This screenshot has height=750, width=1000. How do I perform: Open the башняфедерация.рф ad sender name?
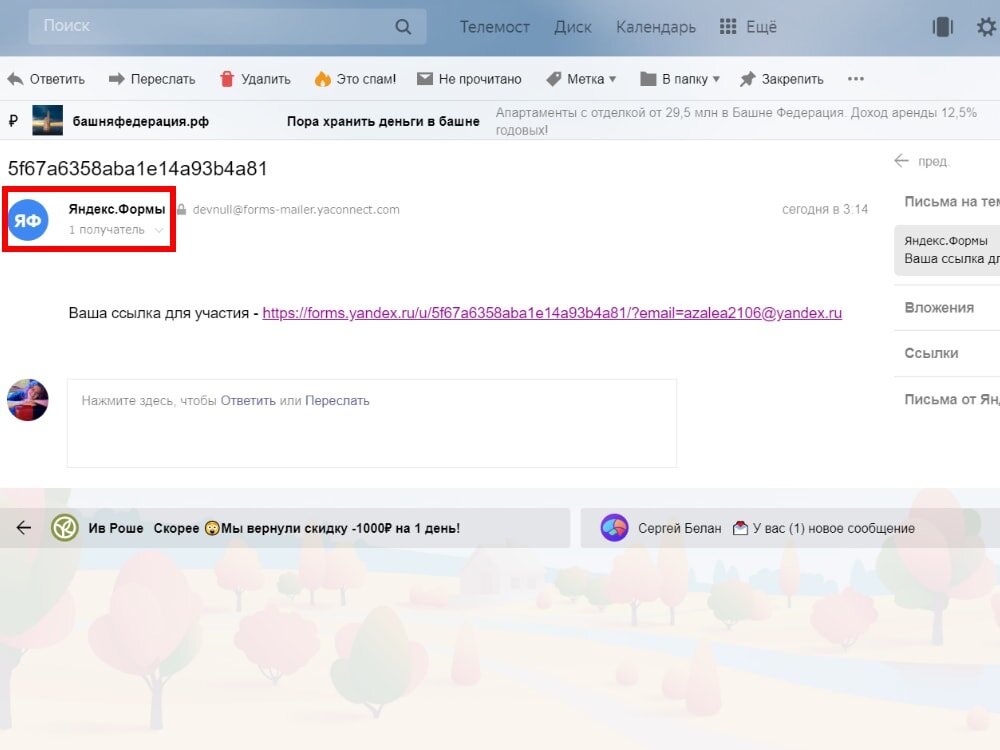[140, 121]
